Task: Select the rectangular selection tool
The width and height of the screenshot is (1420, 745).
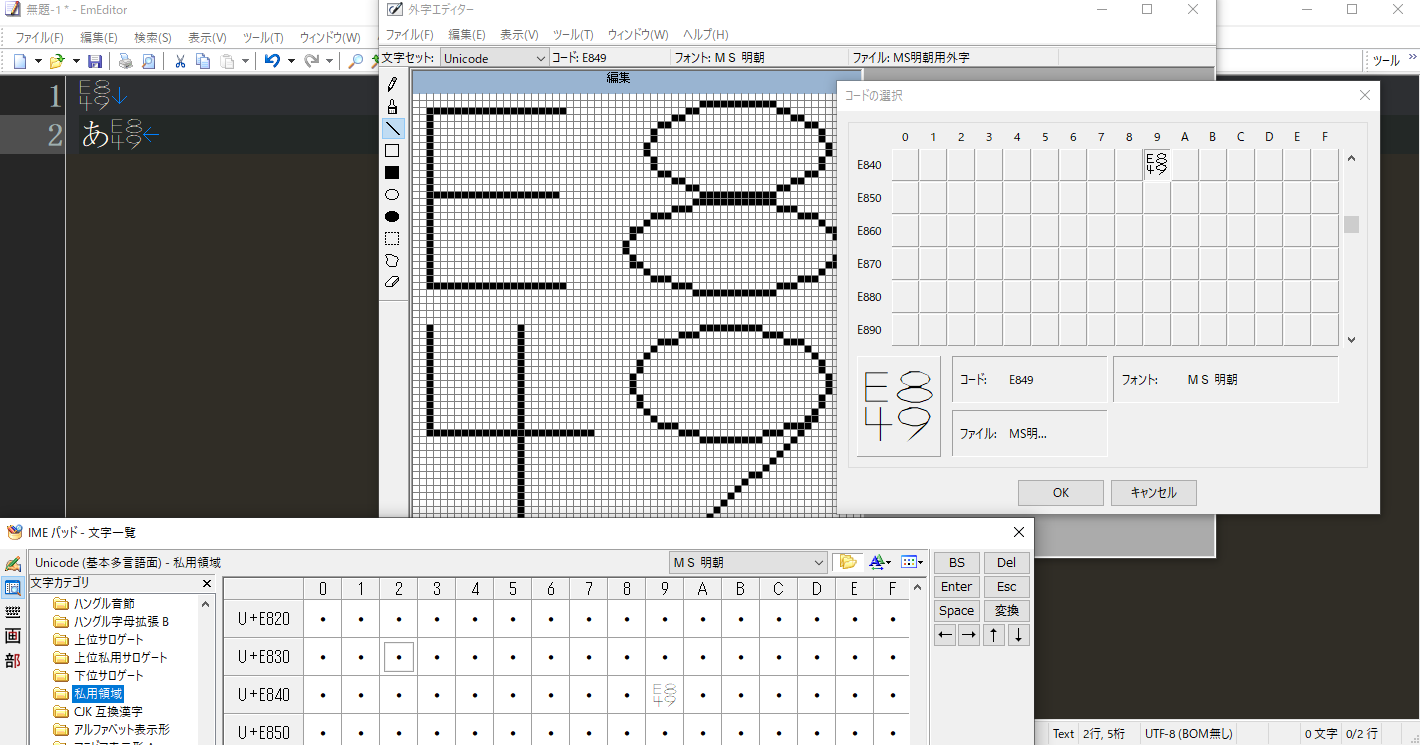Action: coord(392,238)
